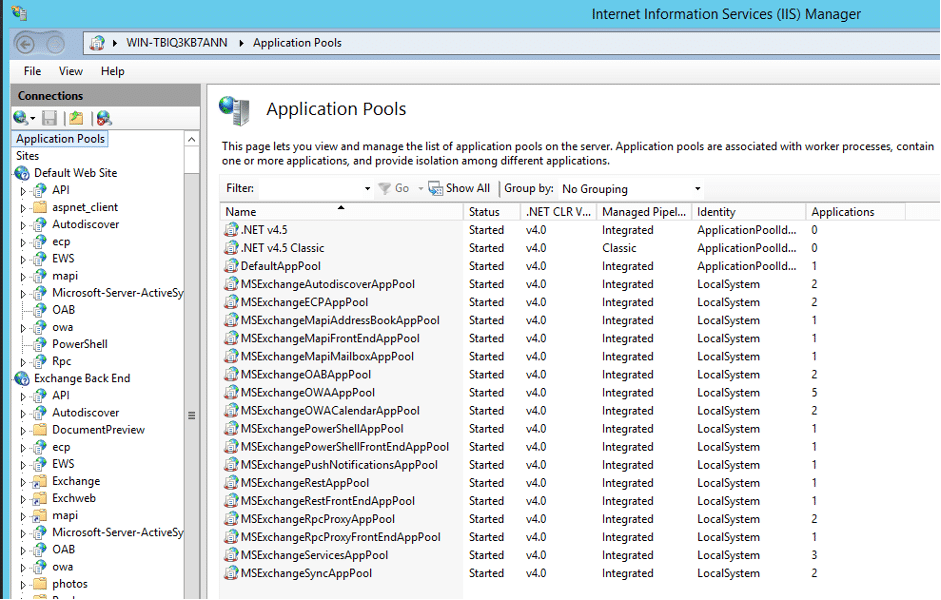
Task: Click the aspnet_client folder icon
Action: pyautogui.click(x=40, y=207)
